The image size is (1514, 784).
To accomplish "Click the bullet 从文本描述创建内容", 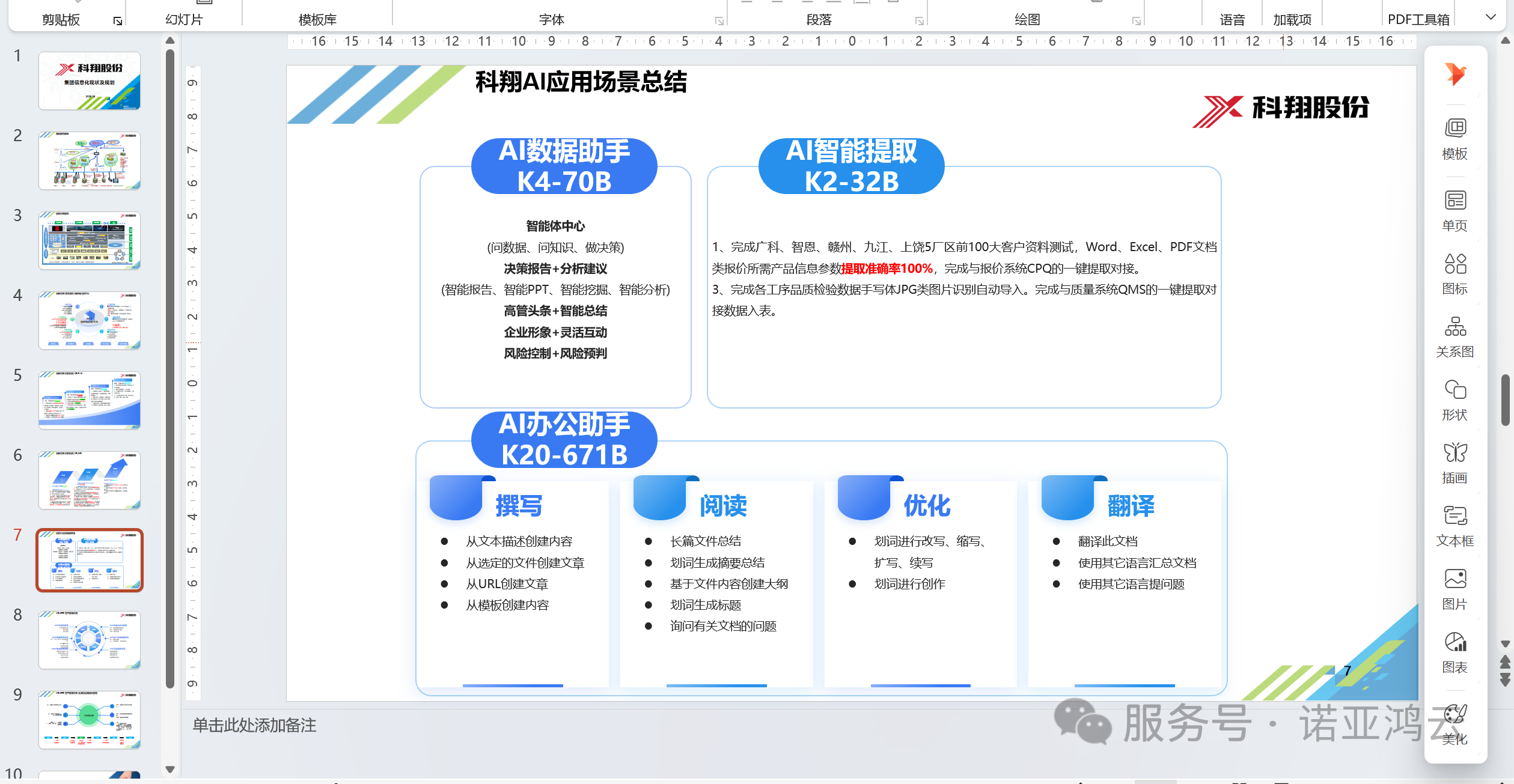I will tap(519, 541).
